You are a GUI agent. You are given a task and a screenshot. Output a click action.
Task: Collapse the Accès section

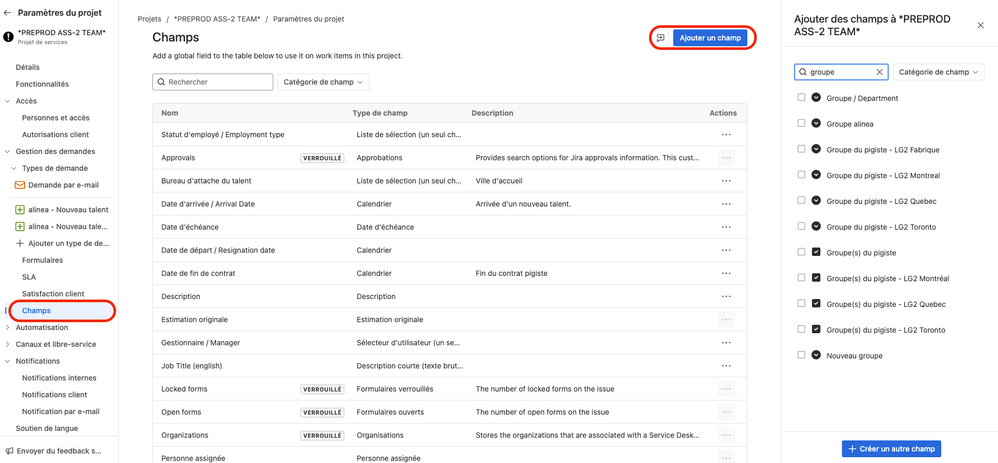point(8,101)
